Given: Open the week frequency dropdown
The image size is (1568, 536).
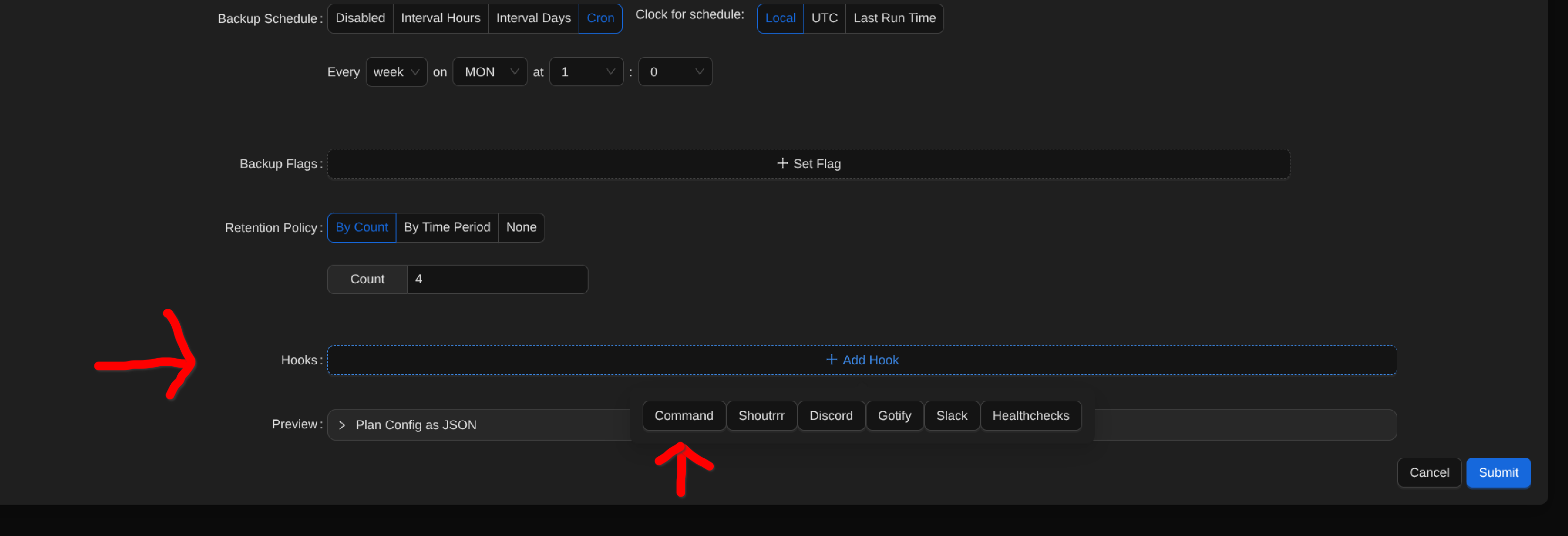Looking at the screenshot, I should (x=396, y=72).
